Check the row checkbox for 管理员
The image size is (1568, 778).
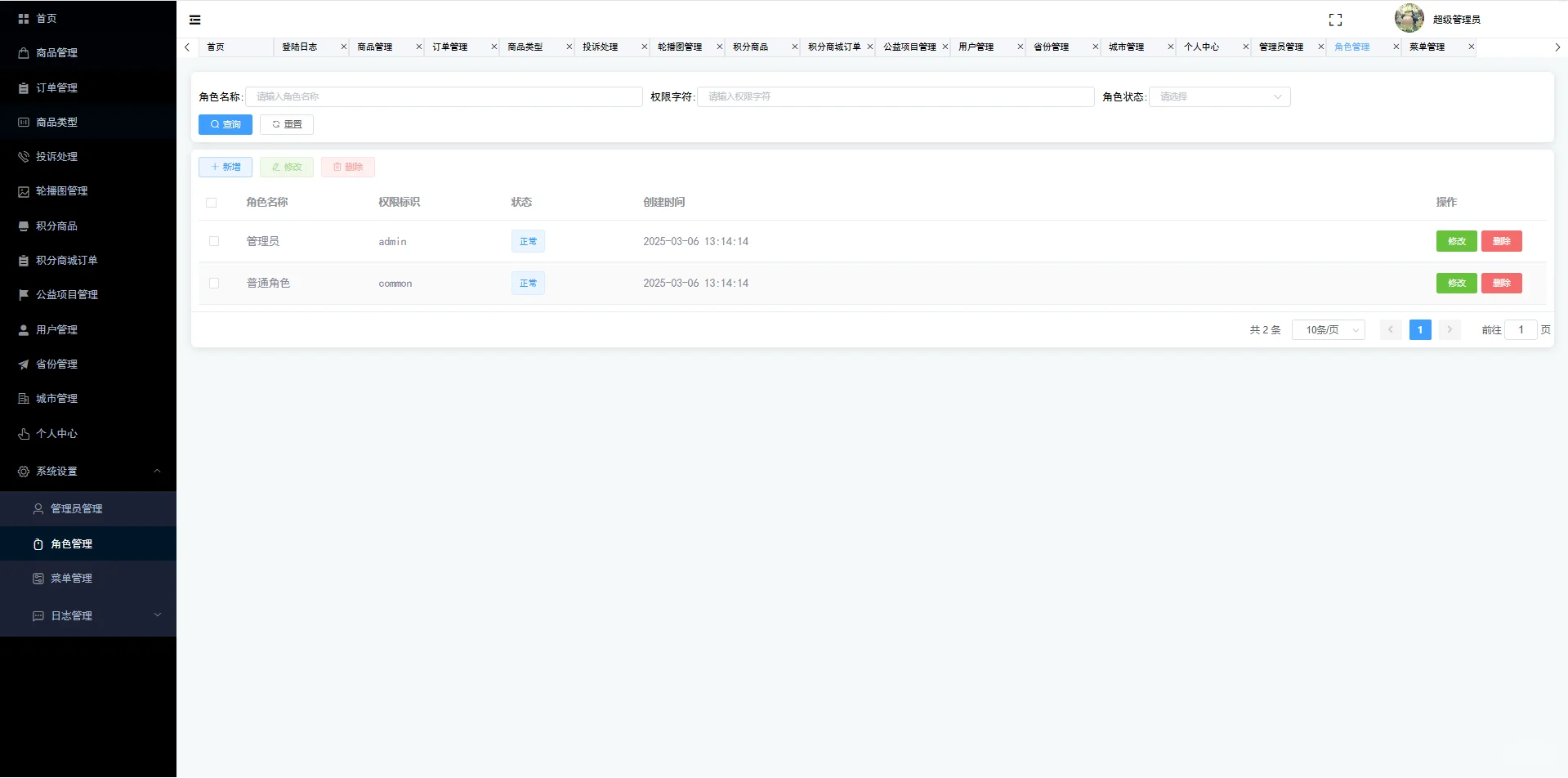(x=214, y=241)
